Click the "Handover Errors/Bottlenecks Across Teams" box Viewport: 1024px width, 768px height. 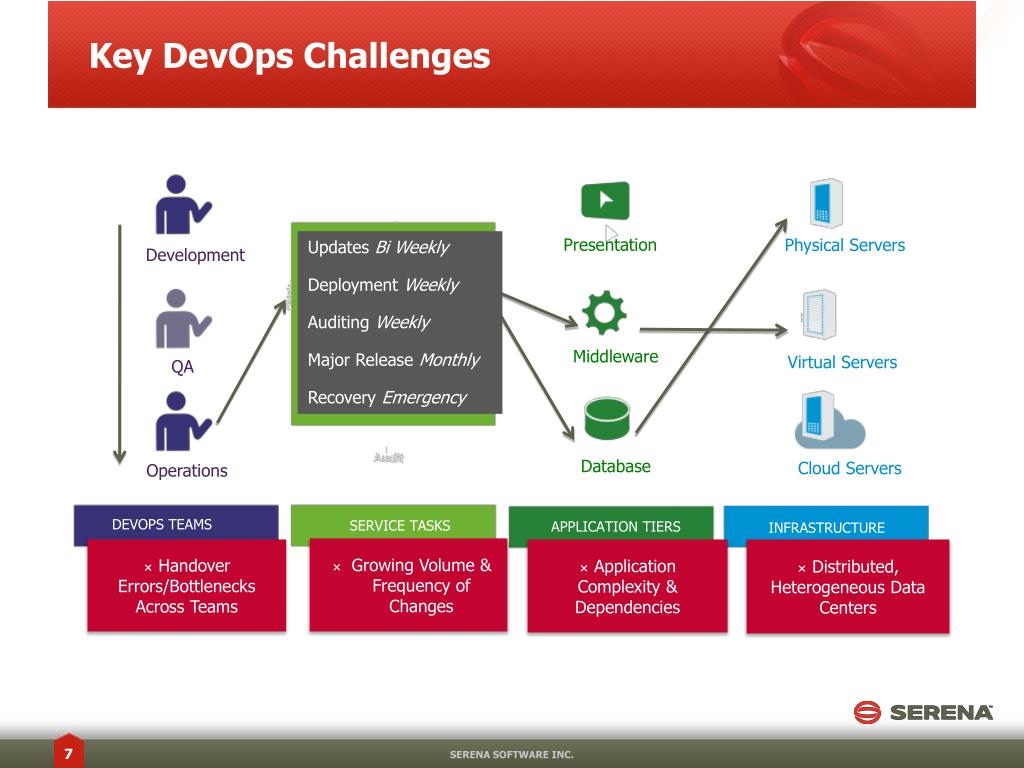coord(187,586)
